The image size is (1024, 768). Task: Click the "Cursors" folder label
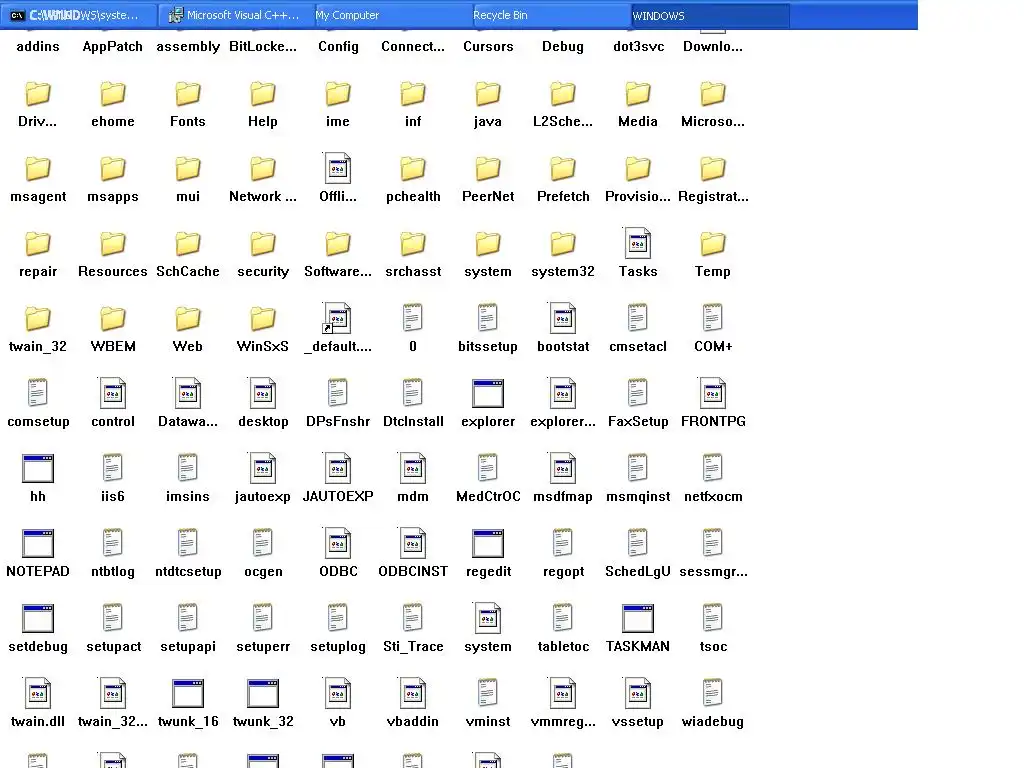click(488, 46)
